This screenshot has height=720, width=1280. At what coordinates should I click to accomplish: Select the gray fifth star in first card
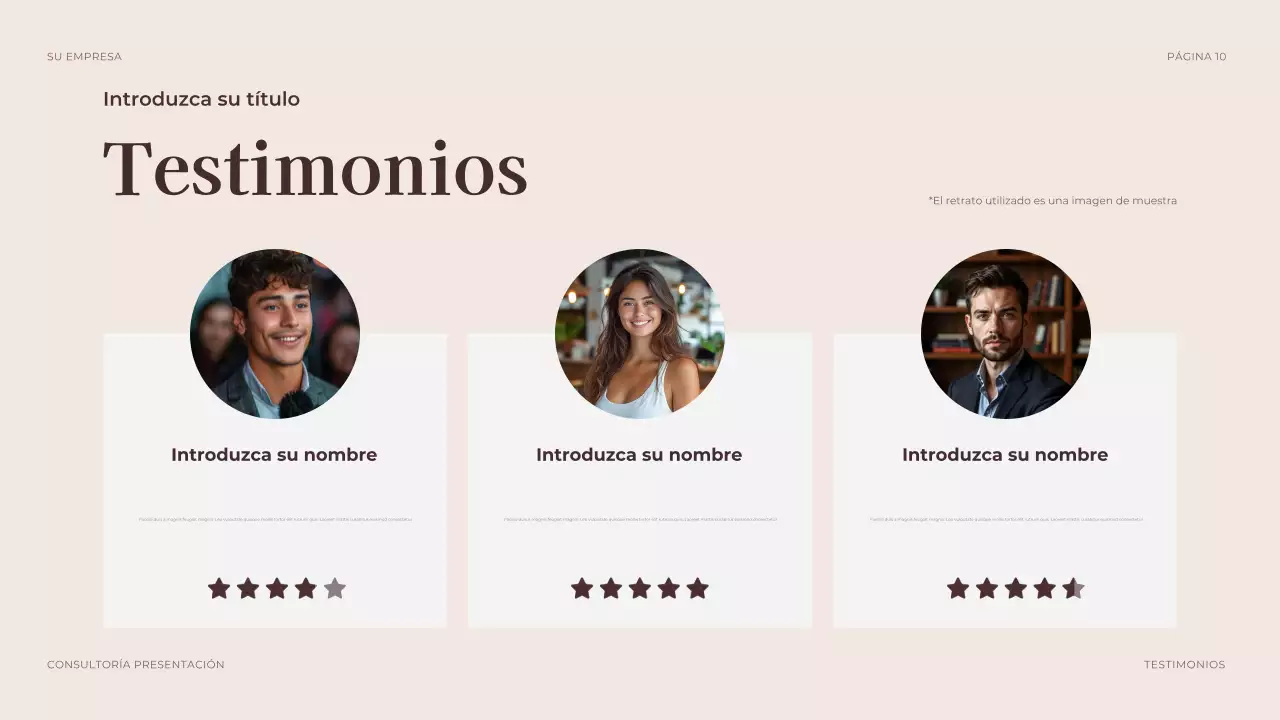[x=335, y=589]
